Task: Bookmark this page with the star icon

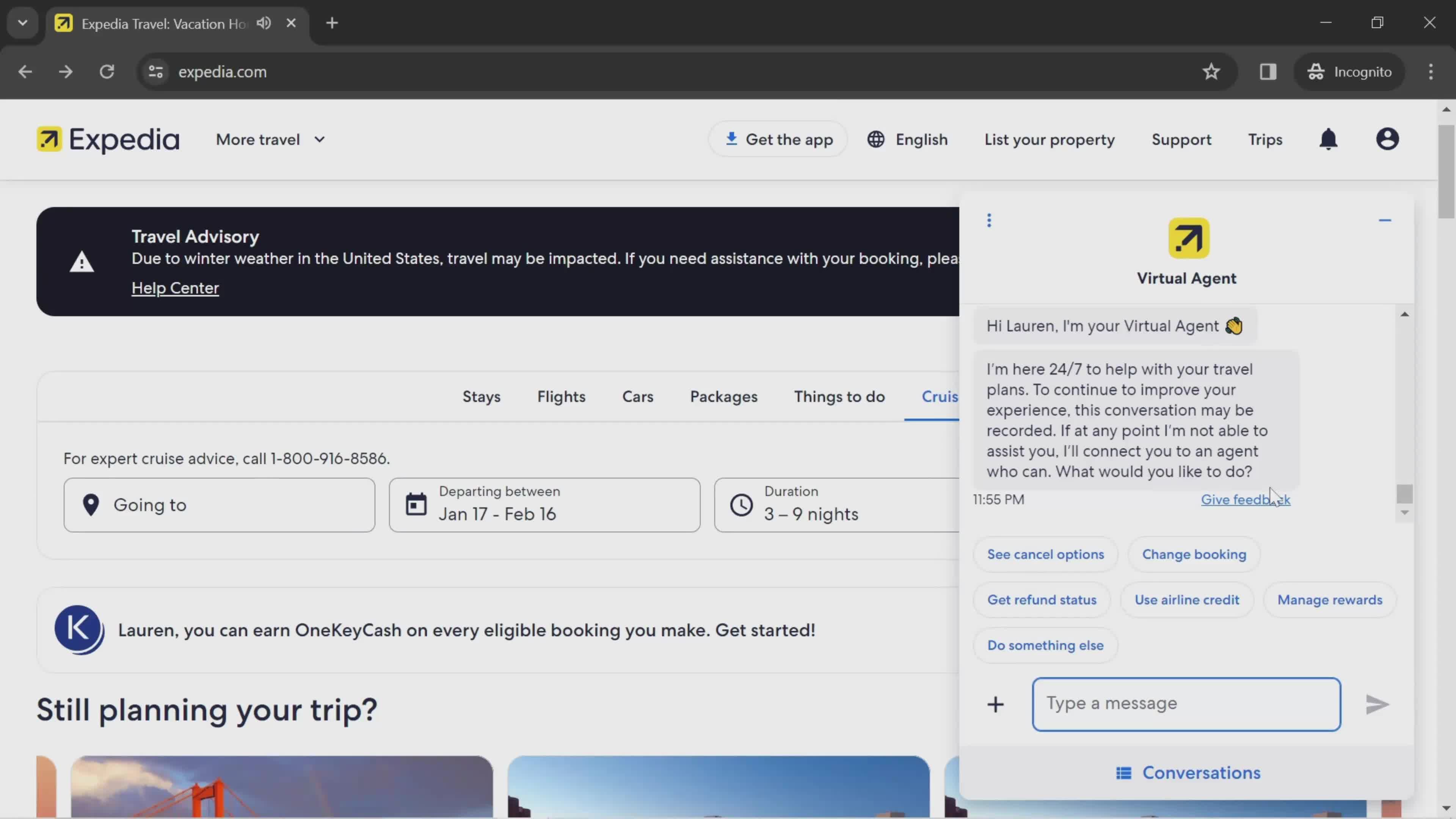Action: tap(1211, 72)
